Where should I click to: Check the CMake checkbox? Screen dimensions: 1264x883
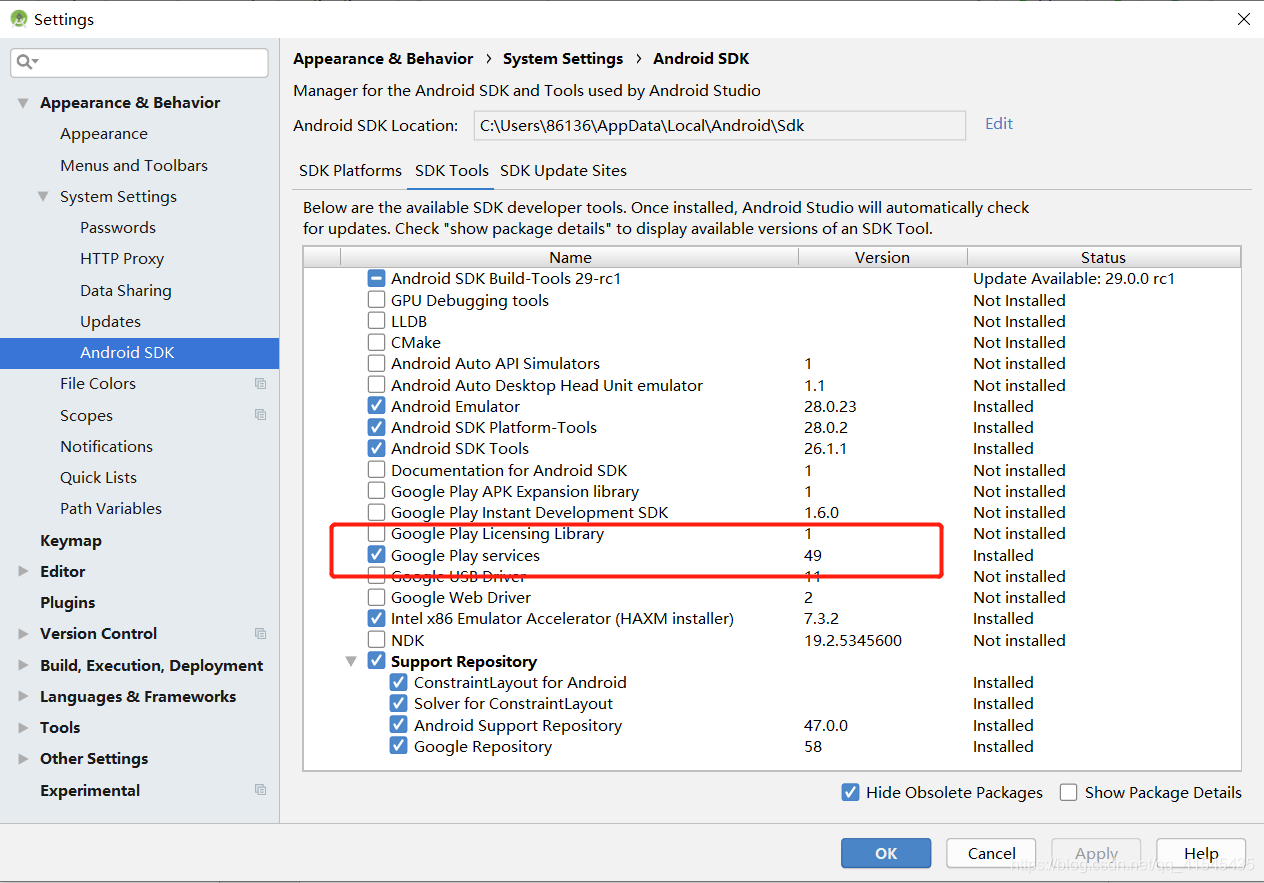[376, 342]
